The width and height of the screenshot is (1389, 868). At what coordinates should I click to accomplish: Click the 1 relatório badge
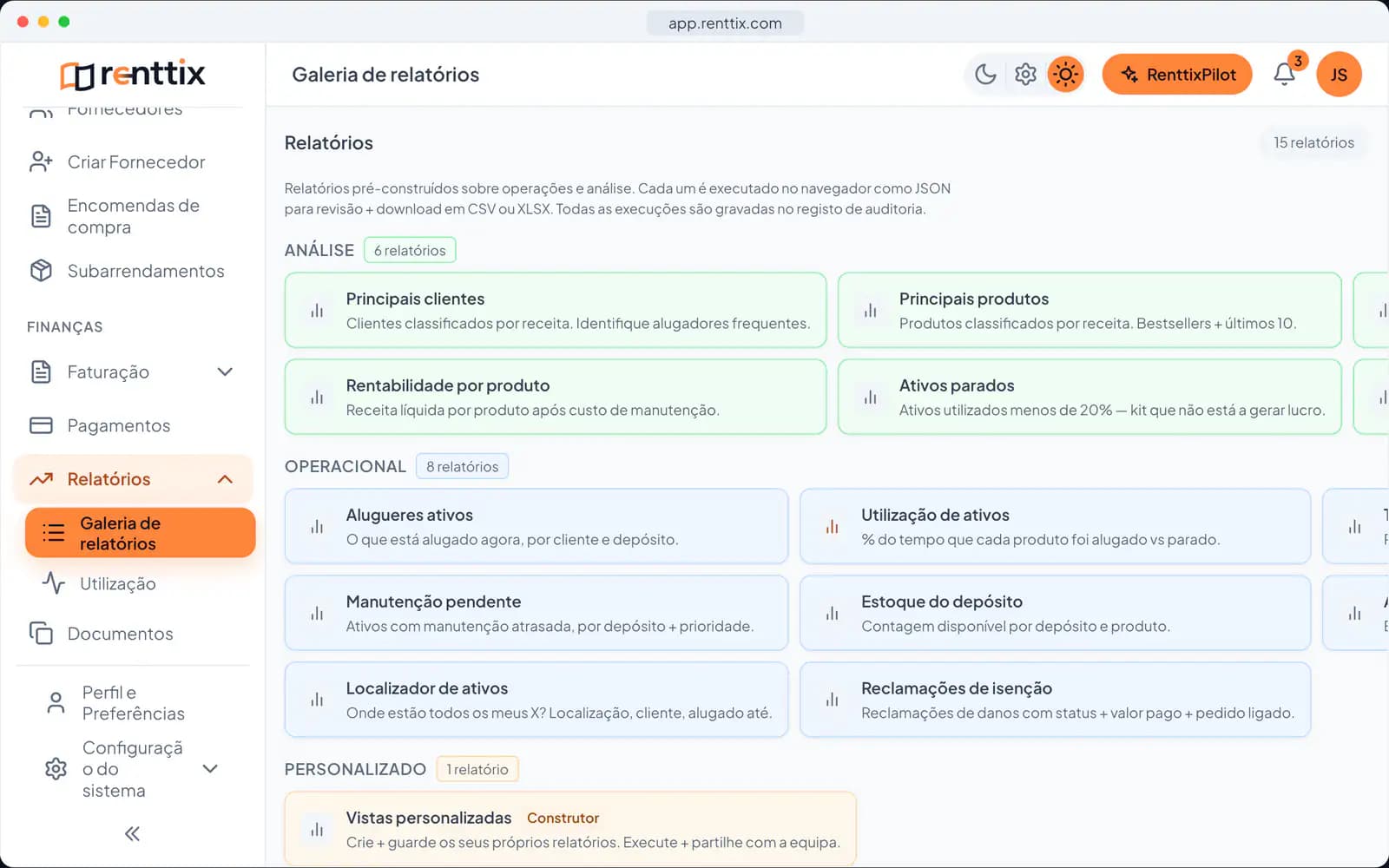click(x=477, y=769)
